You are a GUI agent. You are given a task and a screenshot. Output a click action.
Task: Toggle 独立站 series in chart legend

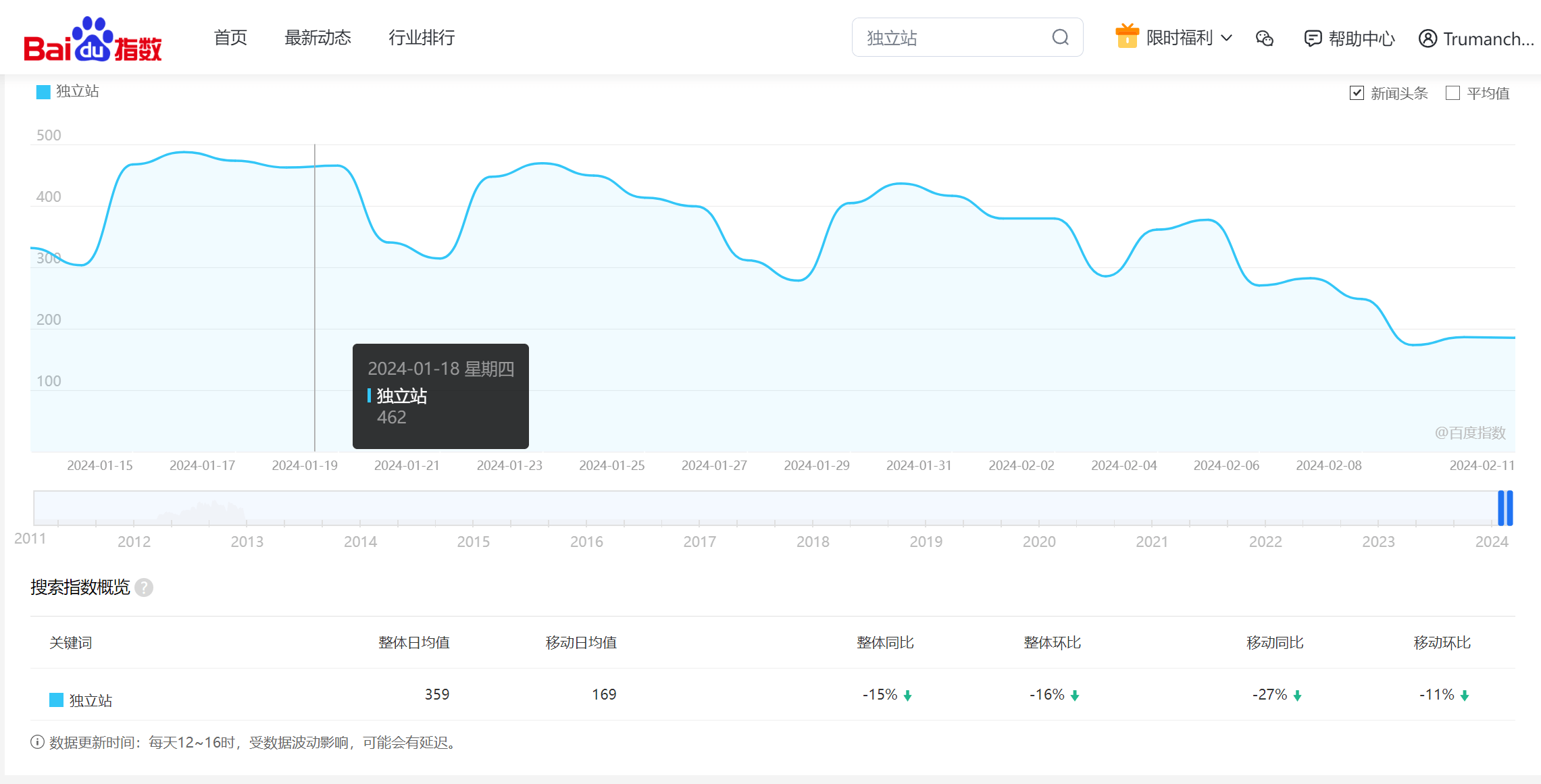67,91
